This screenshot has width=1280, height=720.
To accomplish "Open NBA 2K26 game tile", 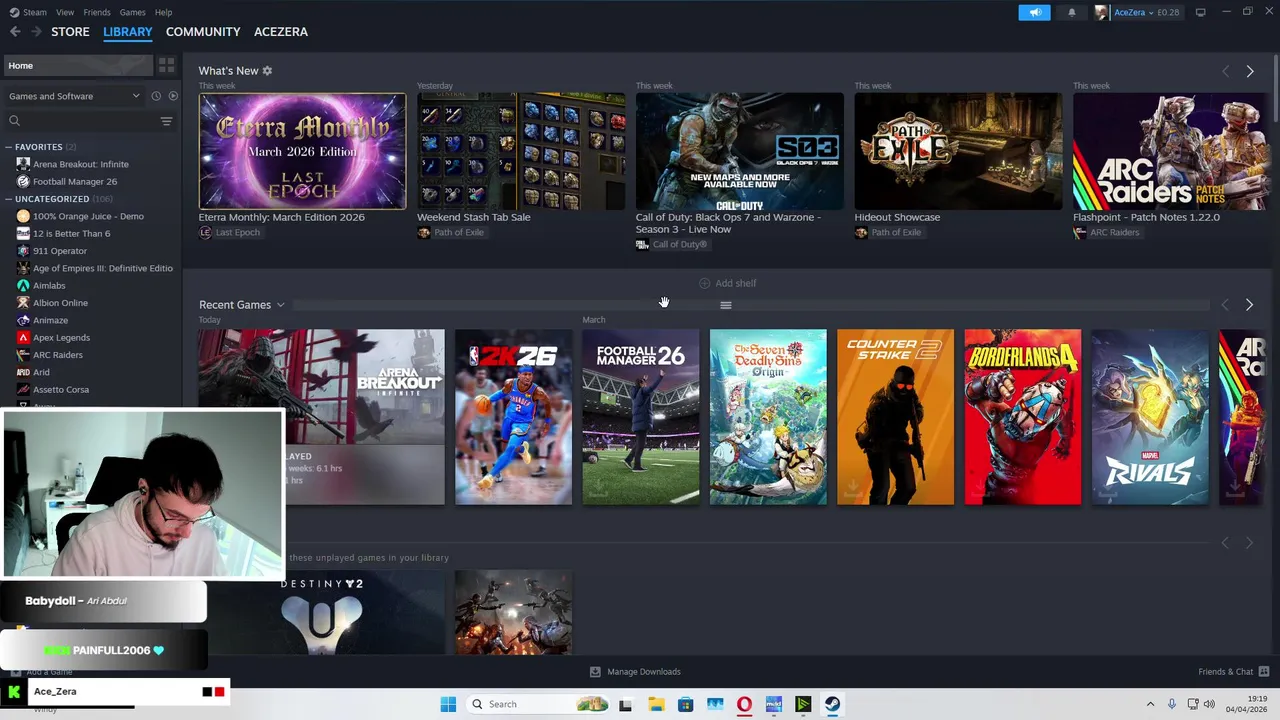I will pyautogui.click(x=513, y=417).
